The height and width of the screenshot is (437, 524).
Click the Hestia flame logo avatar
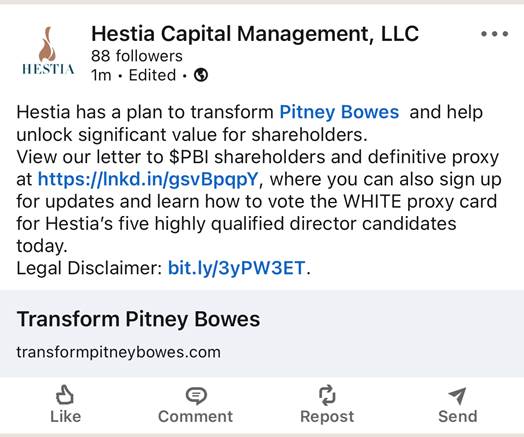click(48, 50)
